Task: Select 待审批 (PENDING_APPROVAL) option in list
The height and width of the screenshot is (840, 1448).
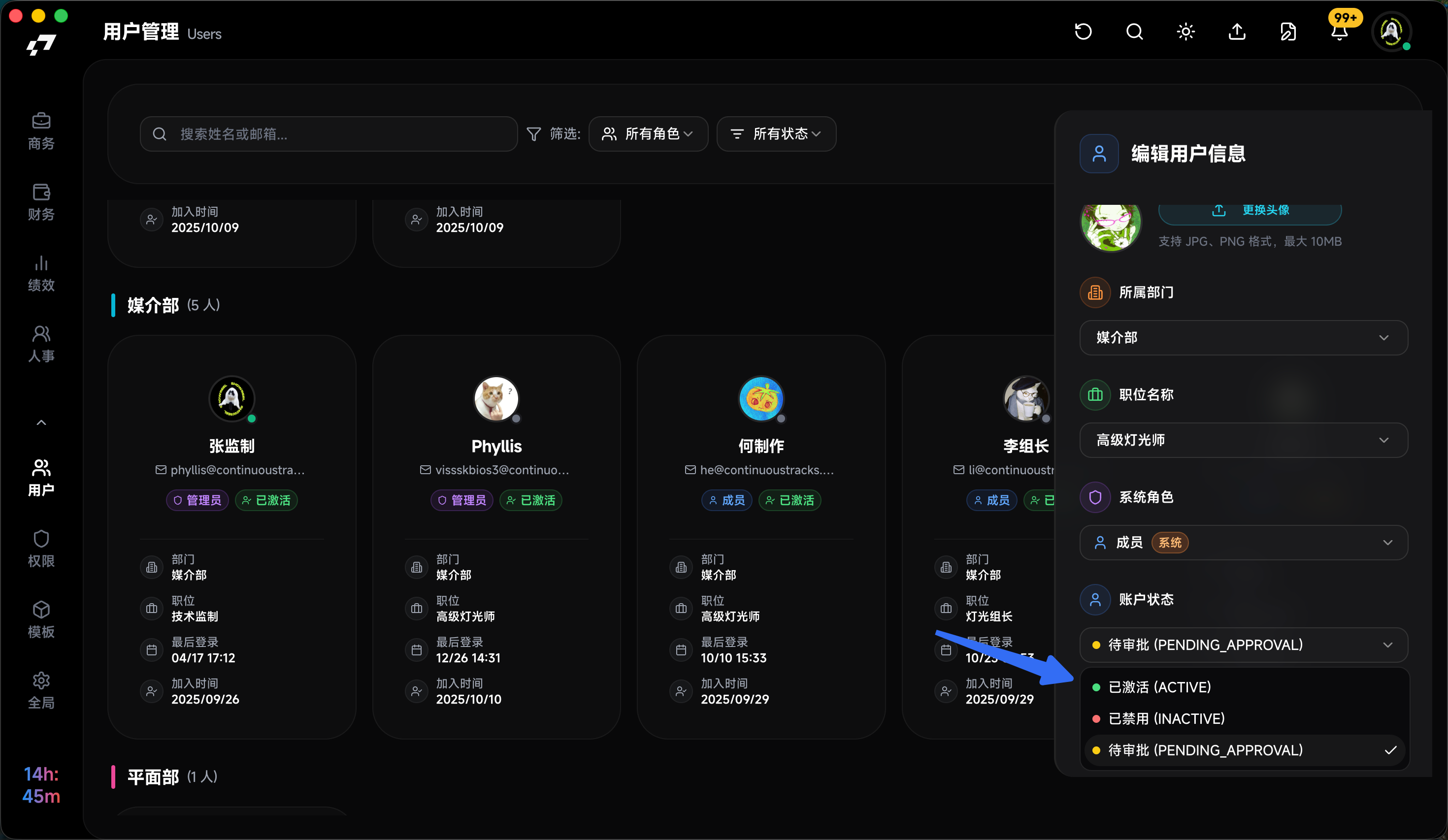Action: point(1244,750)
